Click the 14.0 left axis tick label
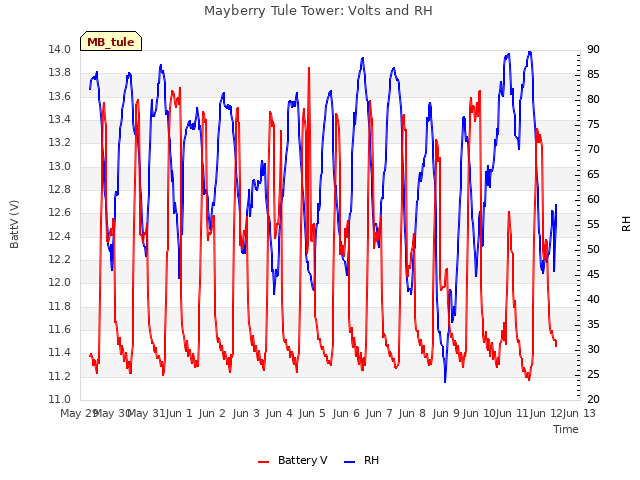Screen dimensions: 640x480 point(59,49)
